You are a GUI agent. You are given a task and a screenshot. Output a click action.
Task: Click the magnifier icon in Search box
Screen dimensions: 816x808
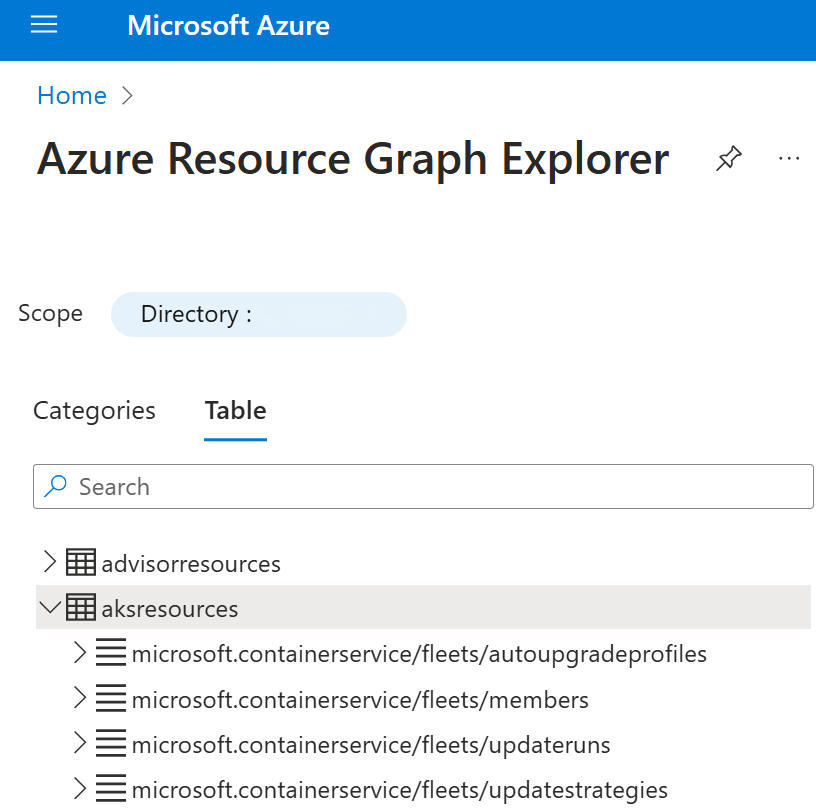(57, 487)
